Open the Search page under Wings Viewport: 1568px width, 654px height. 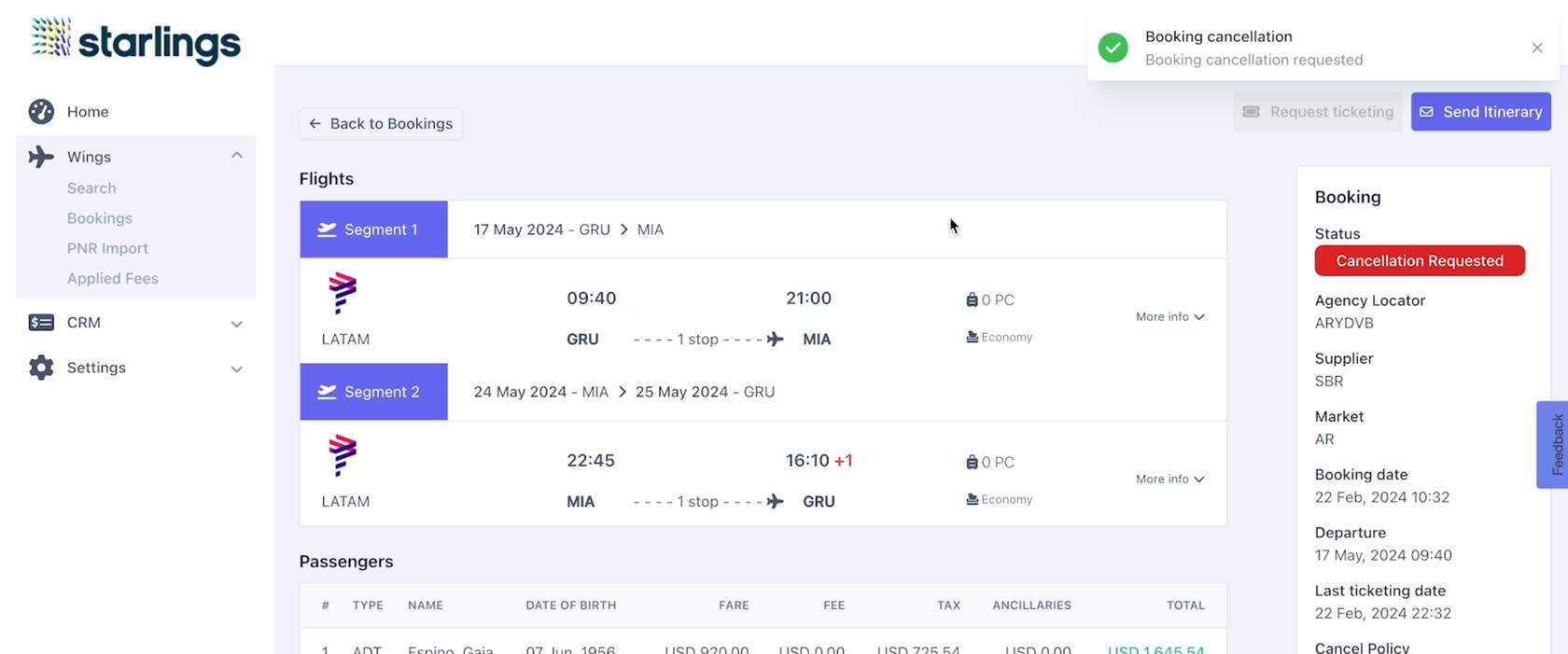click(91, 188)
